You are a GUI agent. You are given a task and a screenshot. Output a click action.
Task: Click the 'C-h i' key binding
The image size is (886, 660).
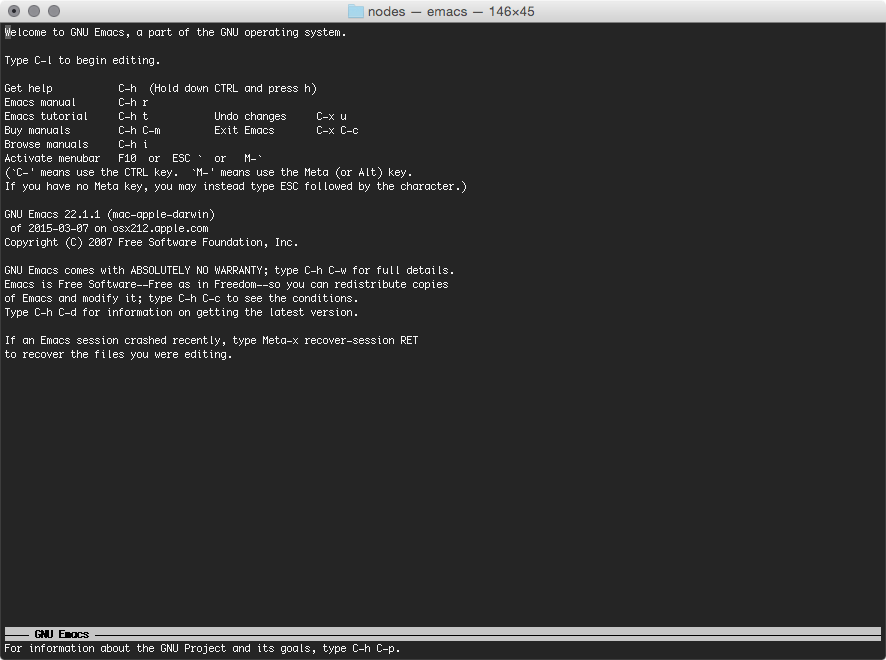click(133, 145)
